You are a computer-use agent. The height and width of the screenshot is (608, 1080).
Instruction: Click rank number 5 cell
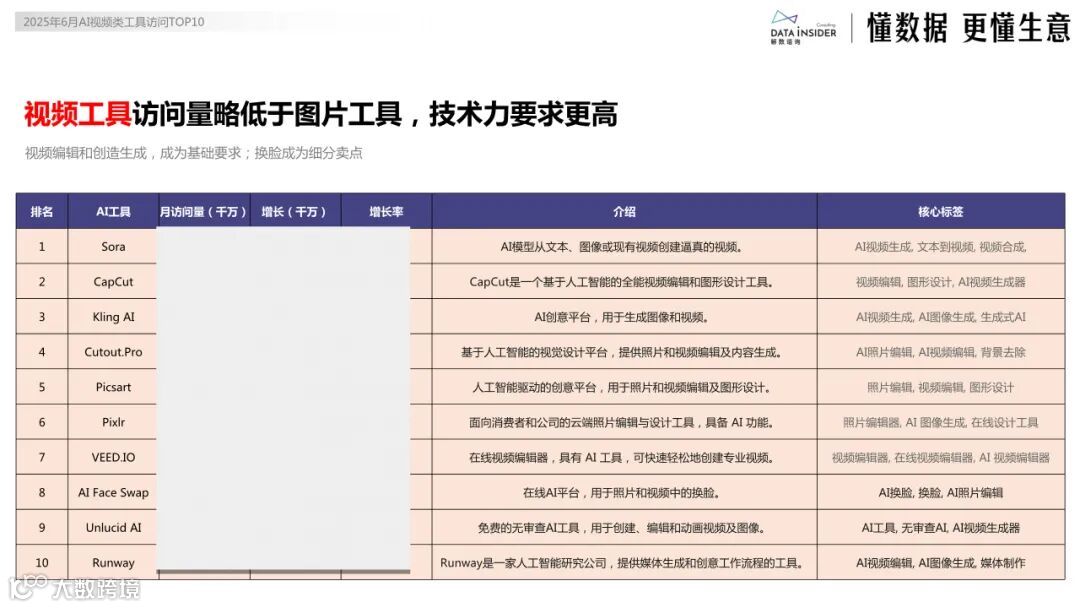[42, 387]
